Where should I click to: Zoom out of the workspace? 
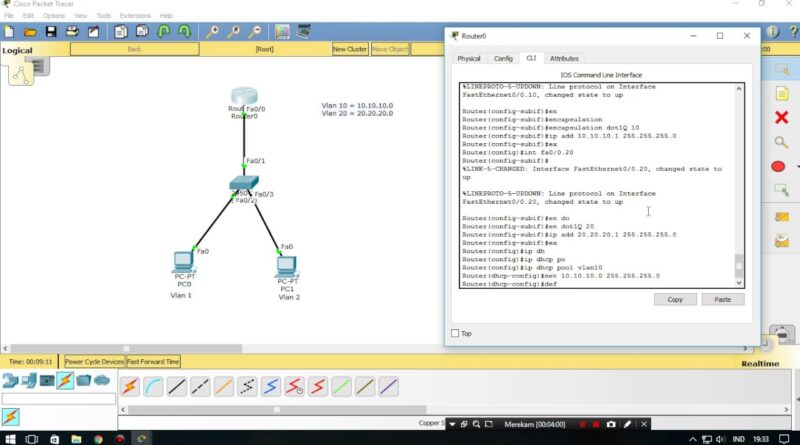coord(255,32)
